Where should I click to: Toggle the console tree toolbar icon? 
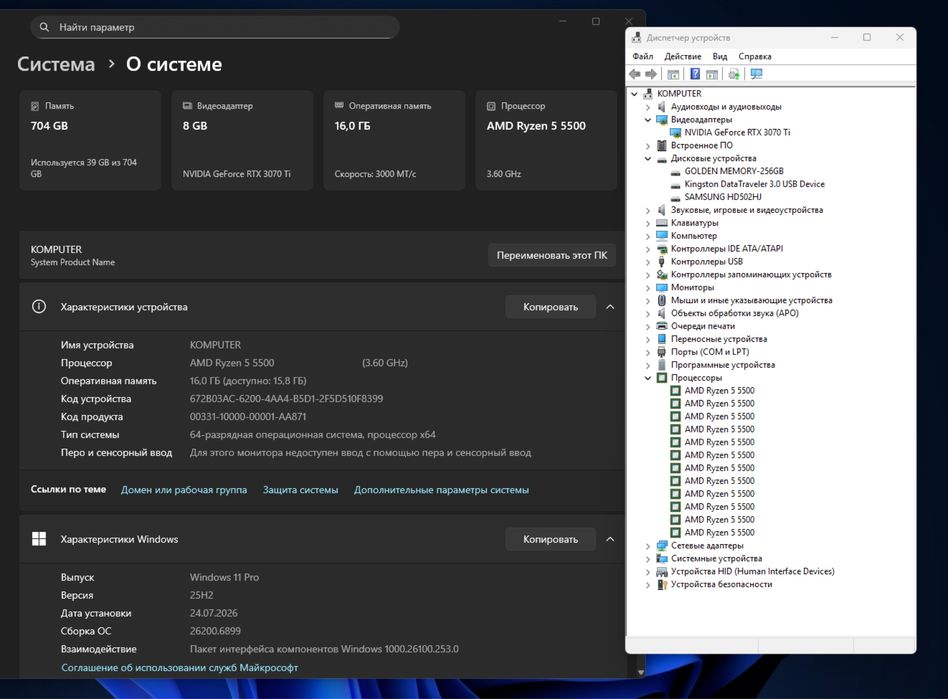[673, 74]
